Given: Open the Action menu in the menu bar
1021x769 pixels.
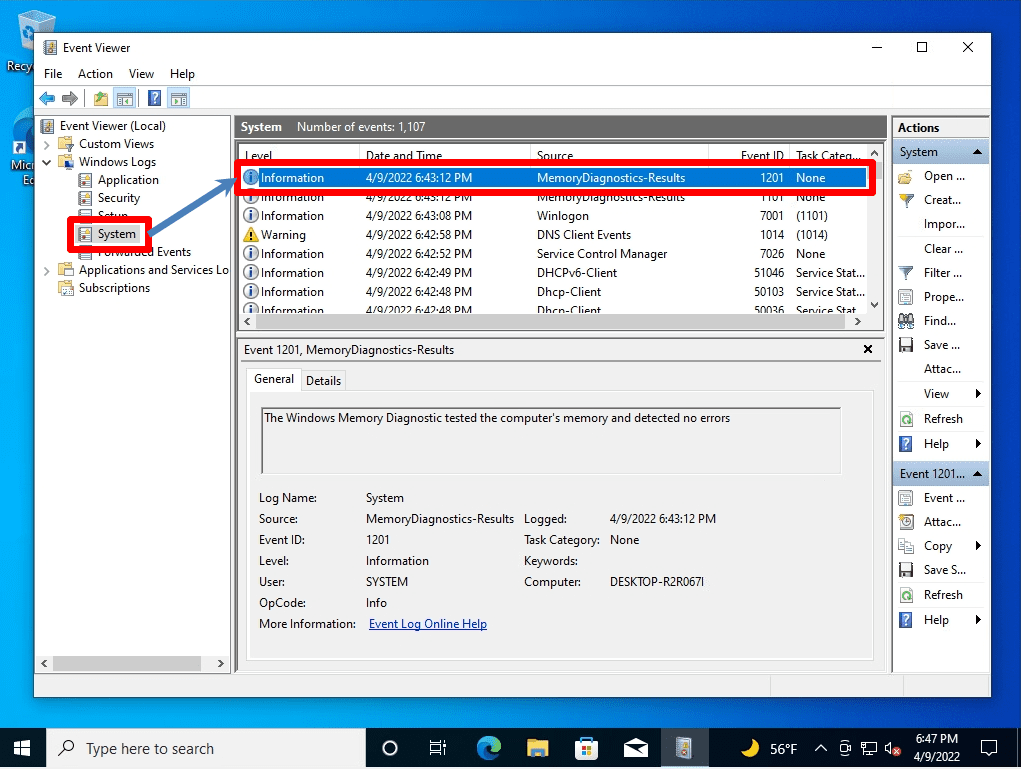Looking at the screenshot, I should [95, 73].
